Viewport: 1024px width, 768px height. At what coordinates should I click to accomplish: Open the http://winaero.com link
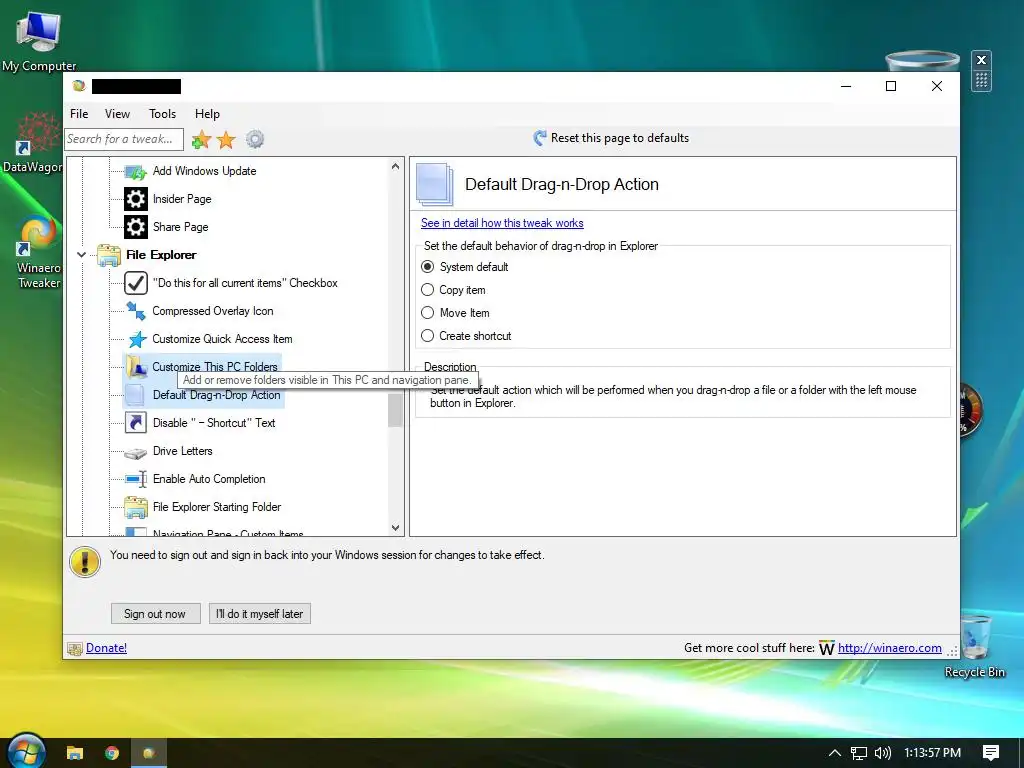[889, 648]
